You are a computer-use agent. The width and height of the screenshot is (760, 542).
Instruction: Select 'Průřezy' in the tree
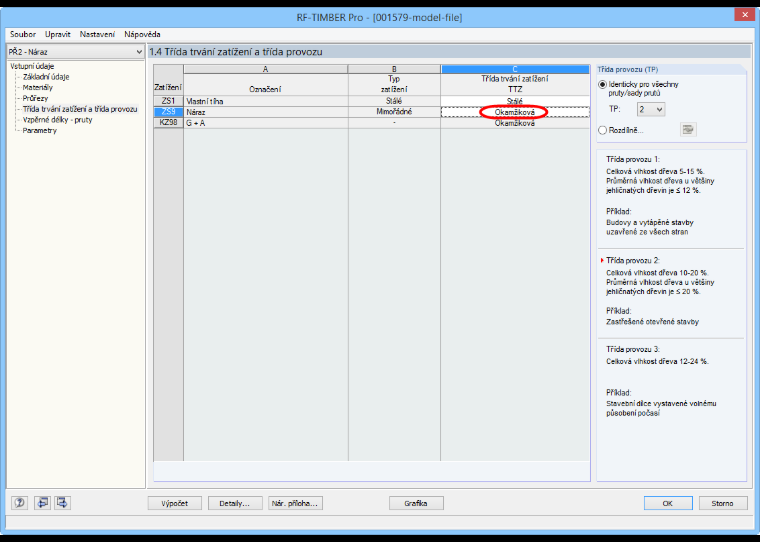(35, 98)
